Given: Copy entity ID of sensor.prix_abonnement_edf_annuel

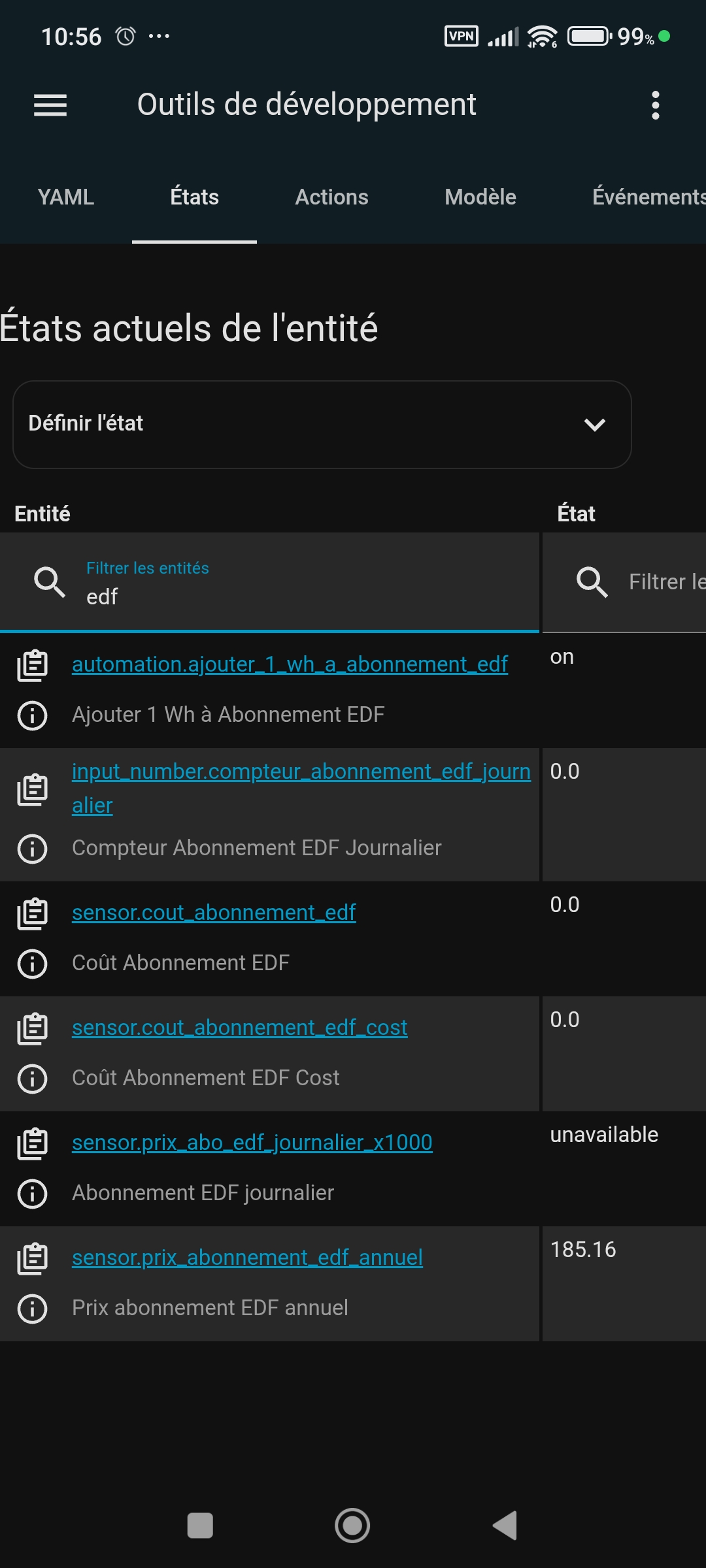Looking at the screenshot, I should tap(32, 1259).
